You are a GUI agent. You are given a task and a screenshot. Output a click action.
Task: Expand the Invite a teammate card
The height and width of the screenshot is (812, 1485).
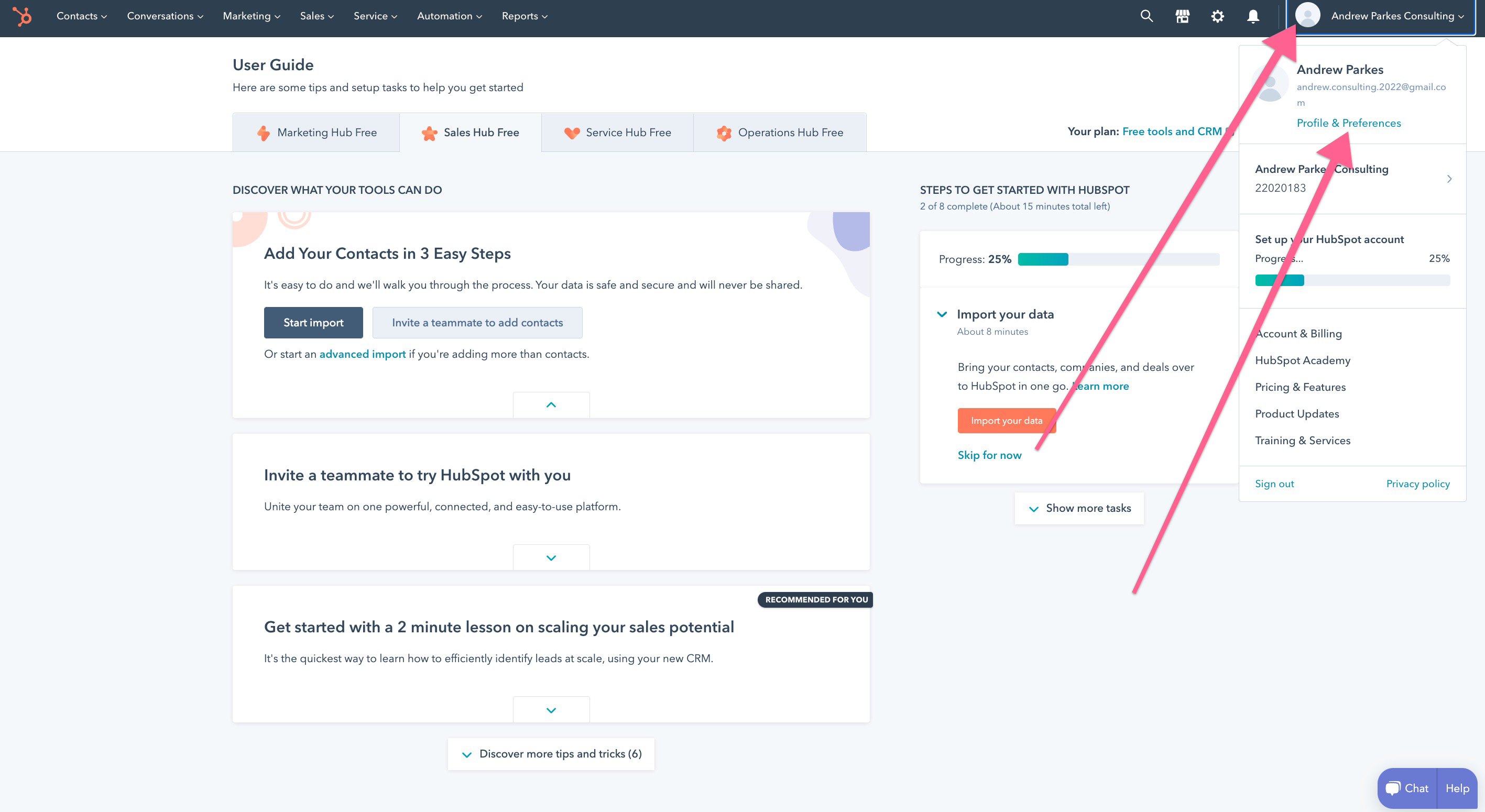(x=551, y=557)
